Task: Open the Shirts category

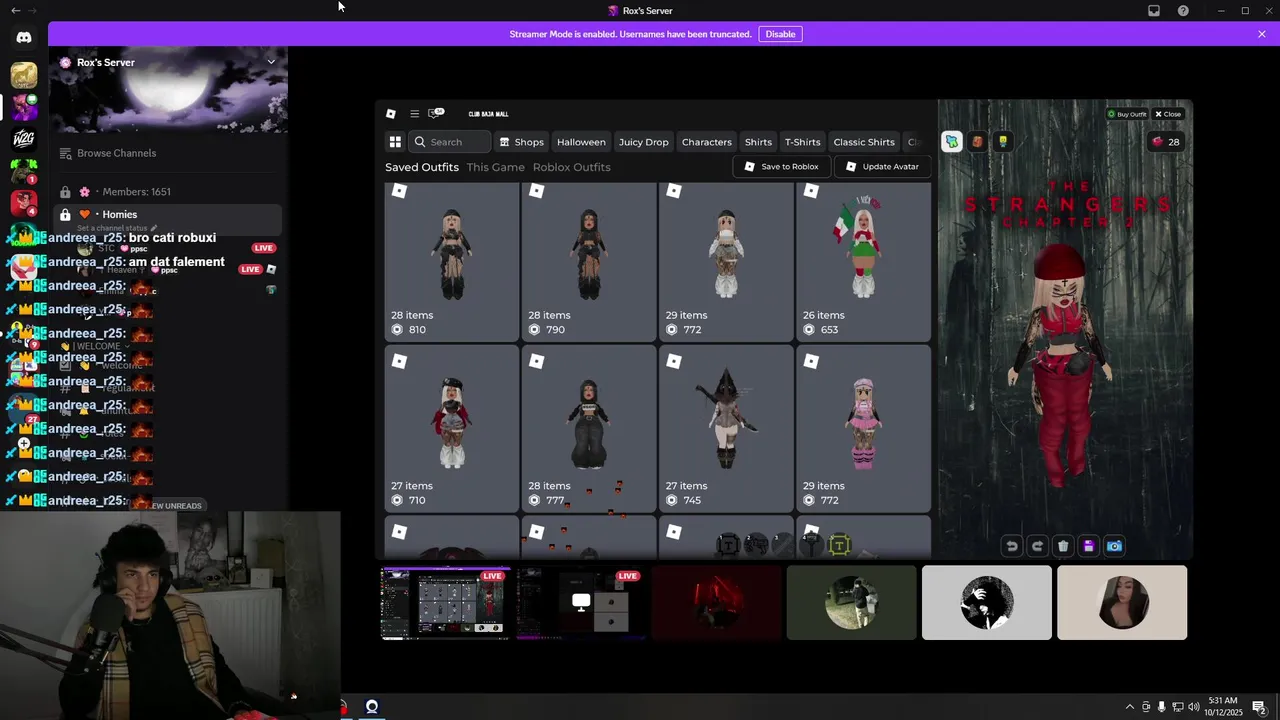Action: 758,142
